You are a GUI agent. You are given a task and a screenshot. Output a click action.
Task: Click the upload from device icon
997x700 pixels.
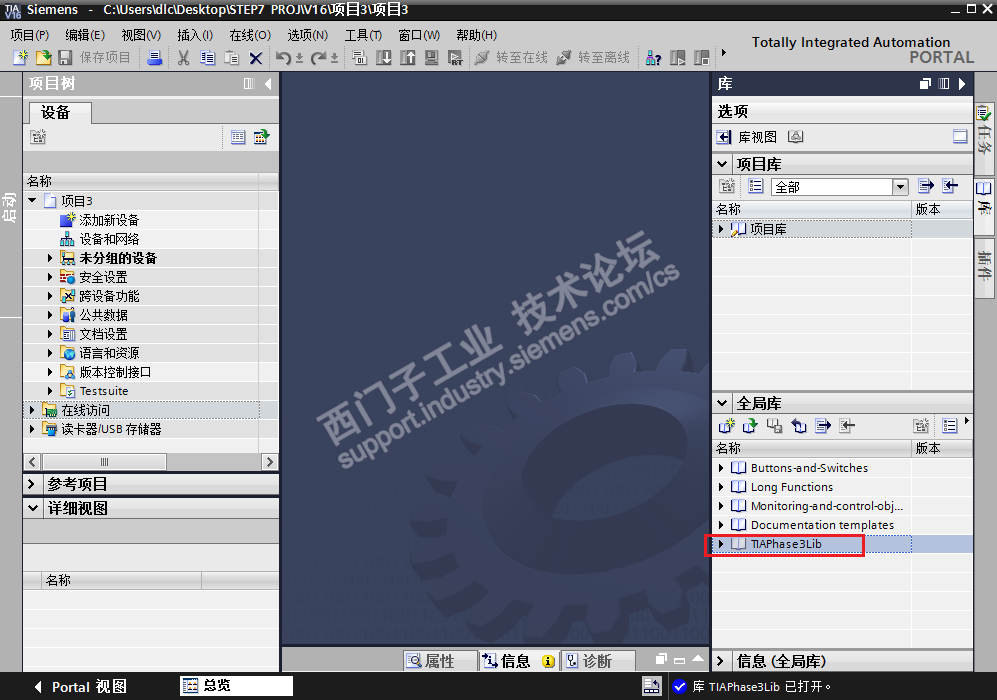coord(408,58)
